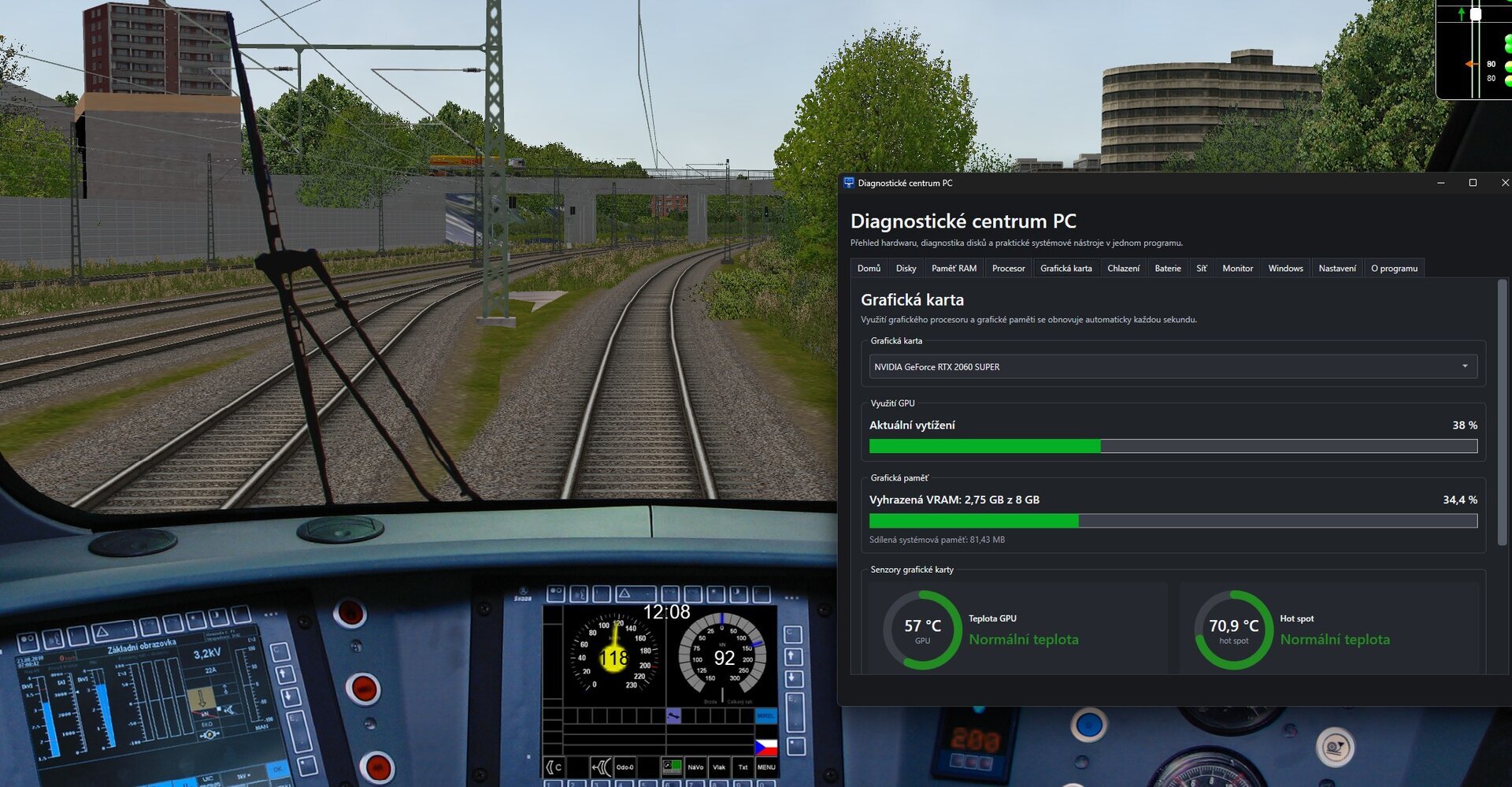Go to the Domů tab
The width and height of the screenshot is (1512, 787).
coord(869,269)
